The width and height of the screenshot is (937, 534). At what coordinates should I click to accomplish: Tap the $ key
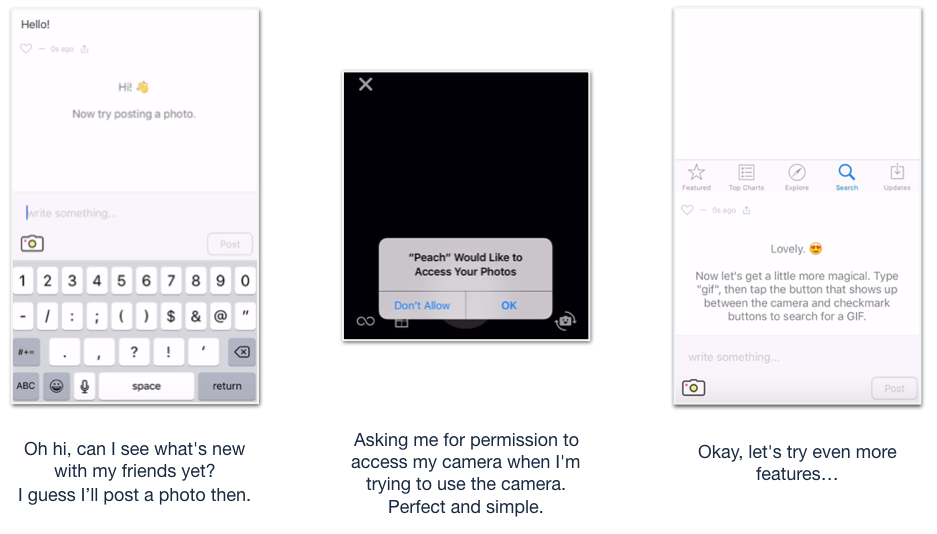pyautogui.click(x=171, y=316)
